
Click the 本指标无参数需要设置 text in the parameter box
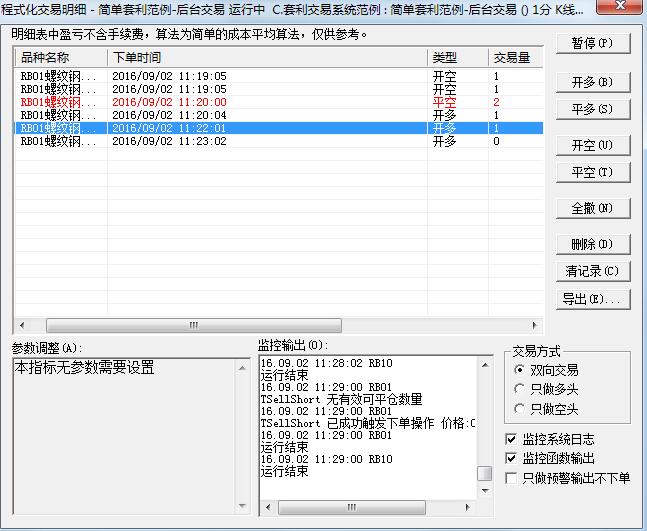[84, 367]
